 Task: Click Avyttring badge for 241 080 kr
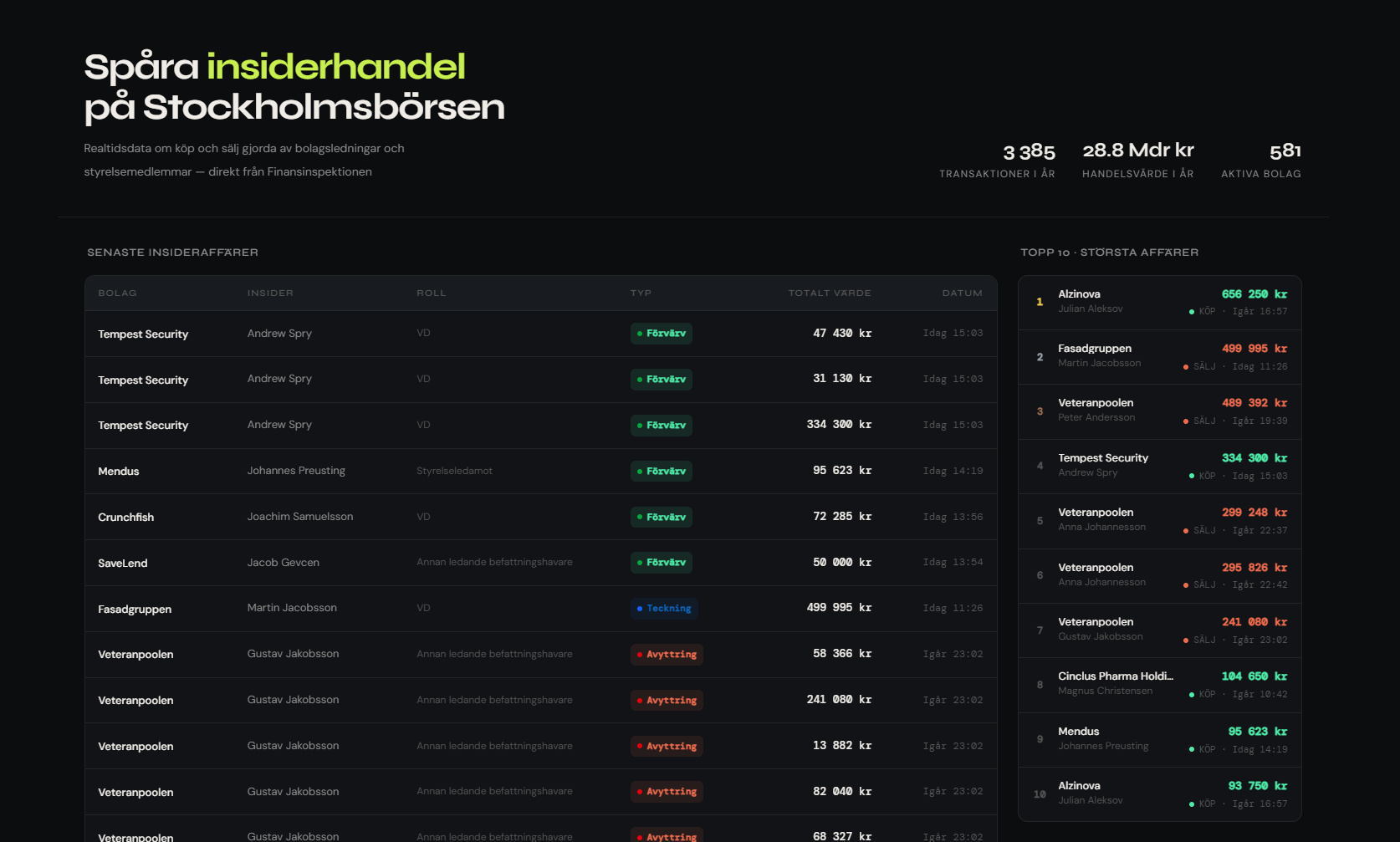(x=666, y=701)
